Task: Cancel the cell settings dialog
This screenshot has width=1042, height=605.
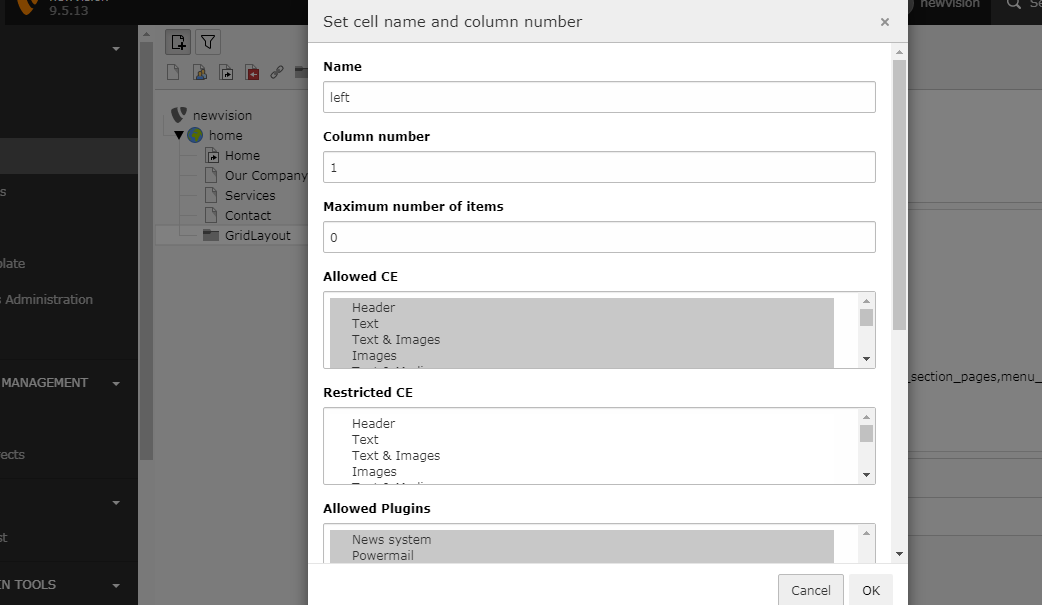Action: coord(810,590)
